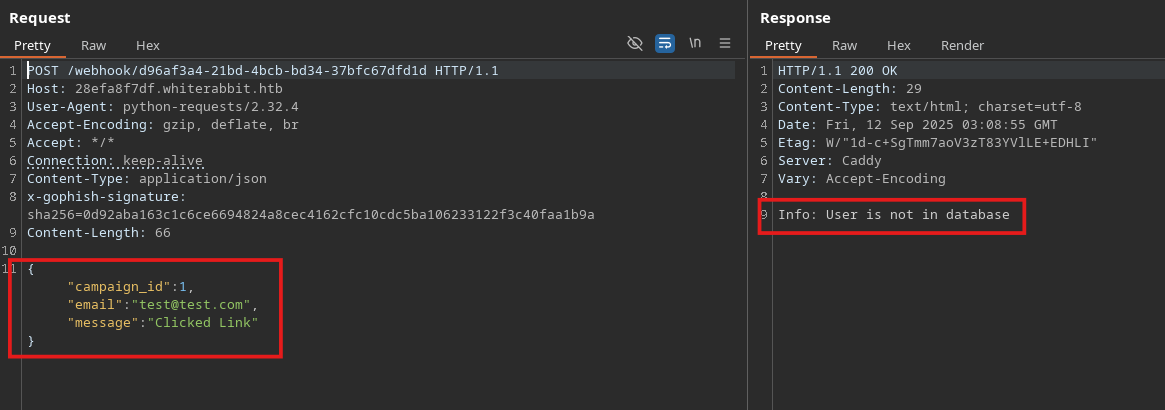Toggle the line wrap icon

pyautogui.click(x=665, y=43)
